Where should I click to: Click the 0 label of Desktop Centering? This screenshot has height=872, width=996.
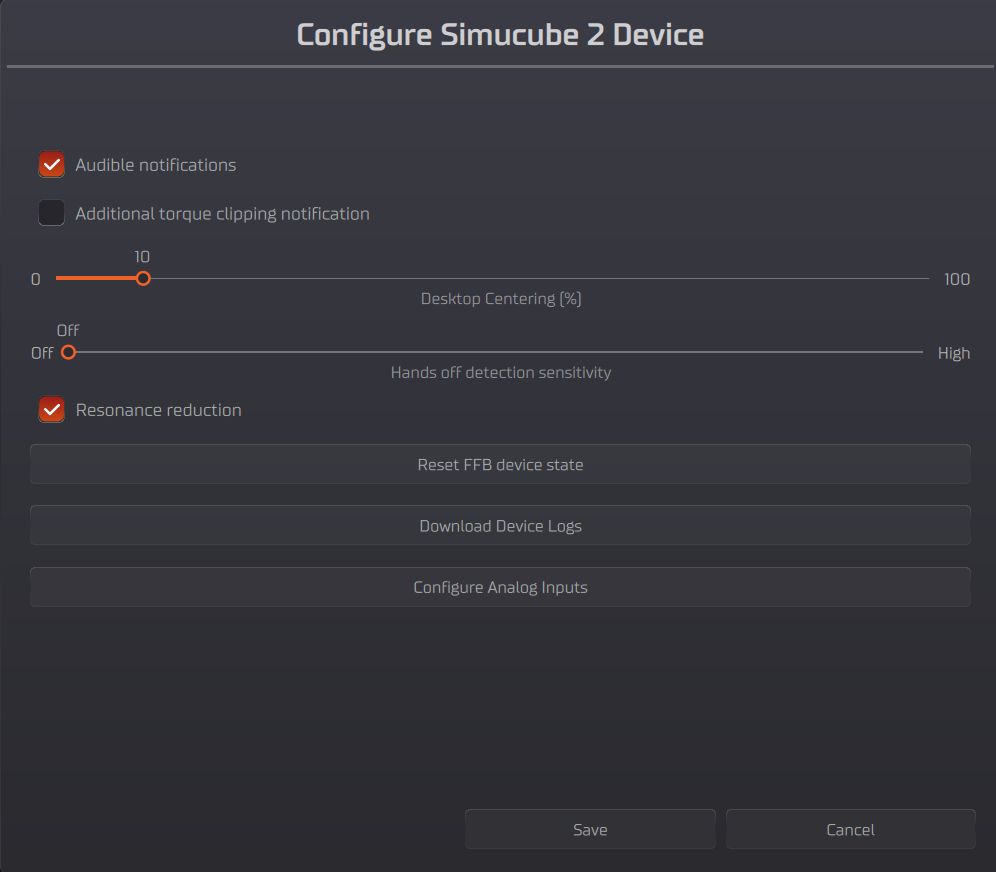tap(36, 279)
